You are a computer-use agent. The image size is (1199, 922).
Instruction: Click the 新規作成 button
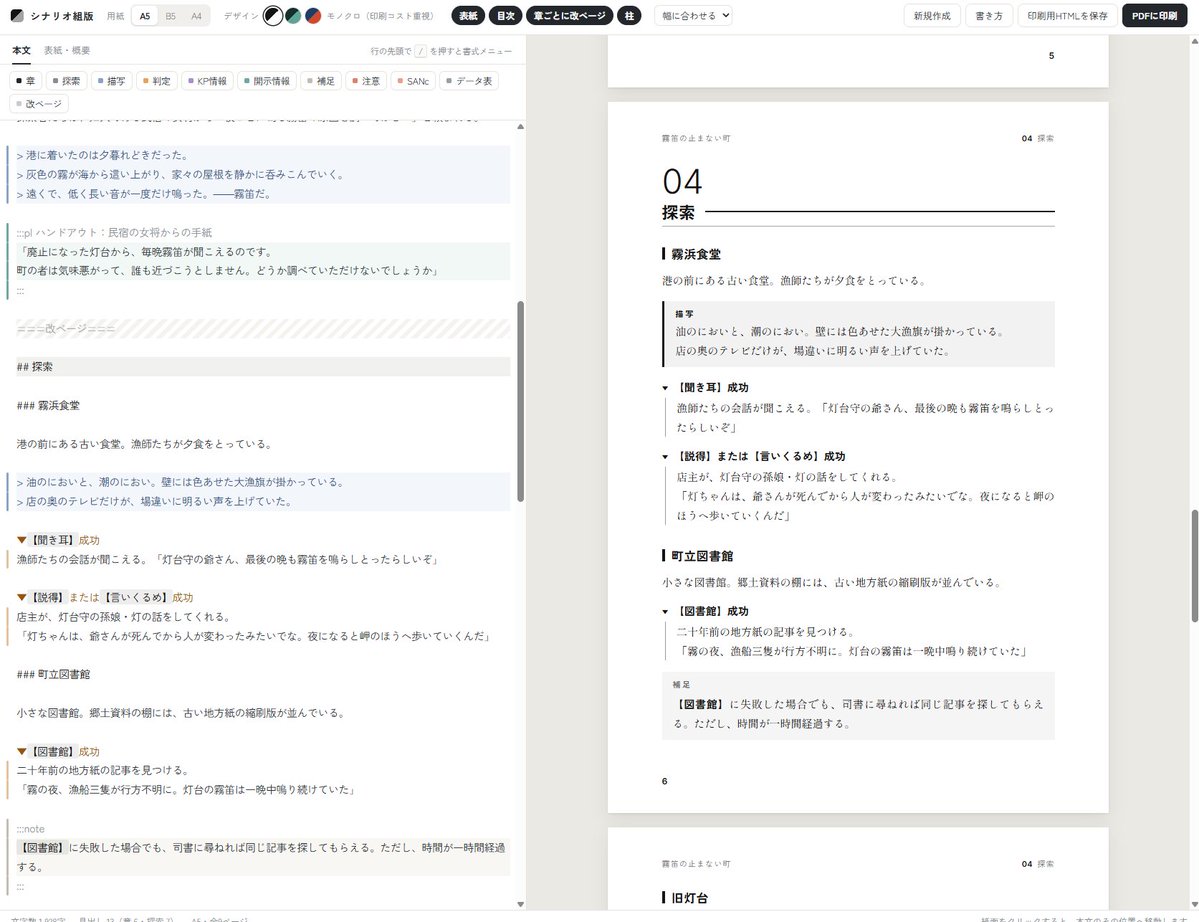932,15
